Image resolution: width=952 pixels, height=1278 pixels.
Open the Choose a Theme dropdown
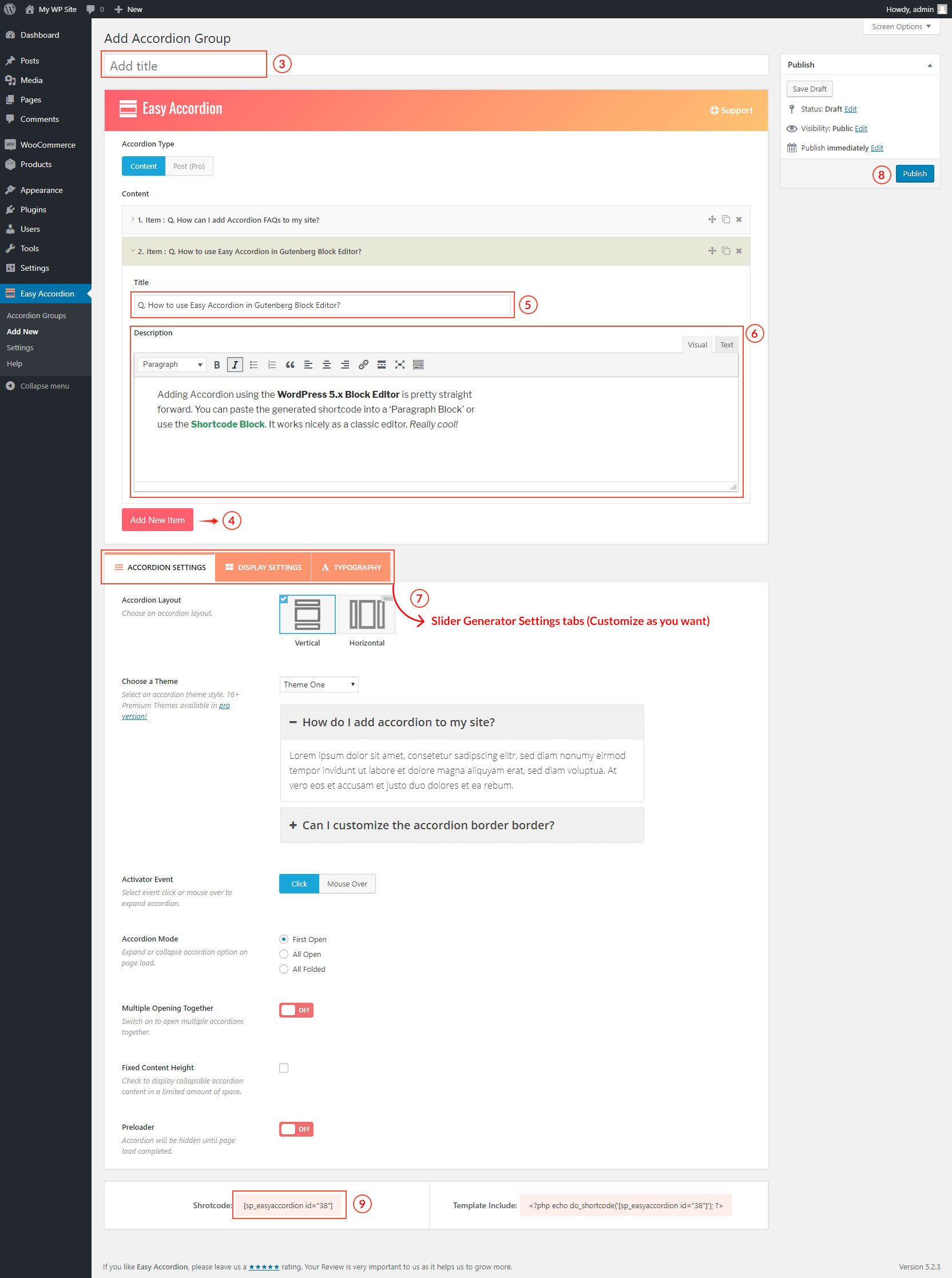(x=319, y=684)
